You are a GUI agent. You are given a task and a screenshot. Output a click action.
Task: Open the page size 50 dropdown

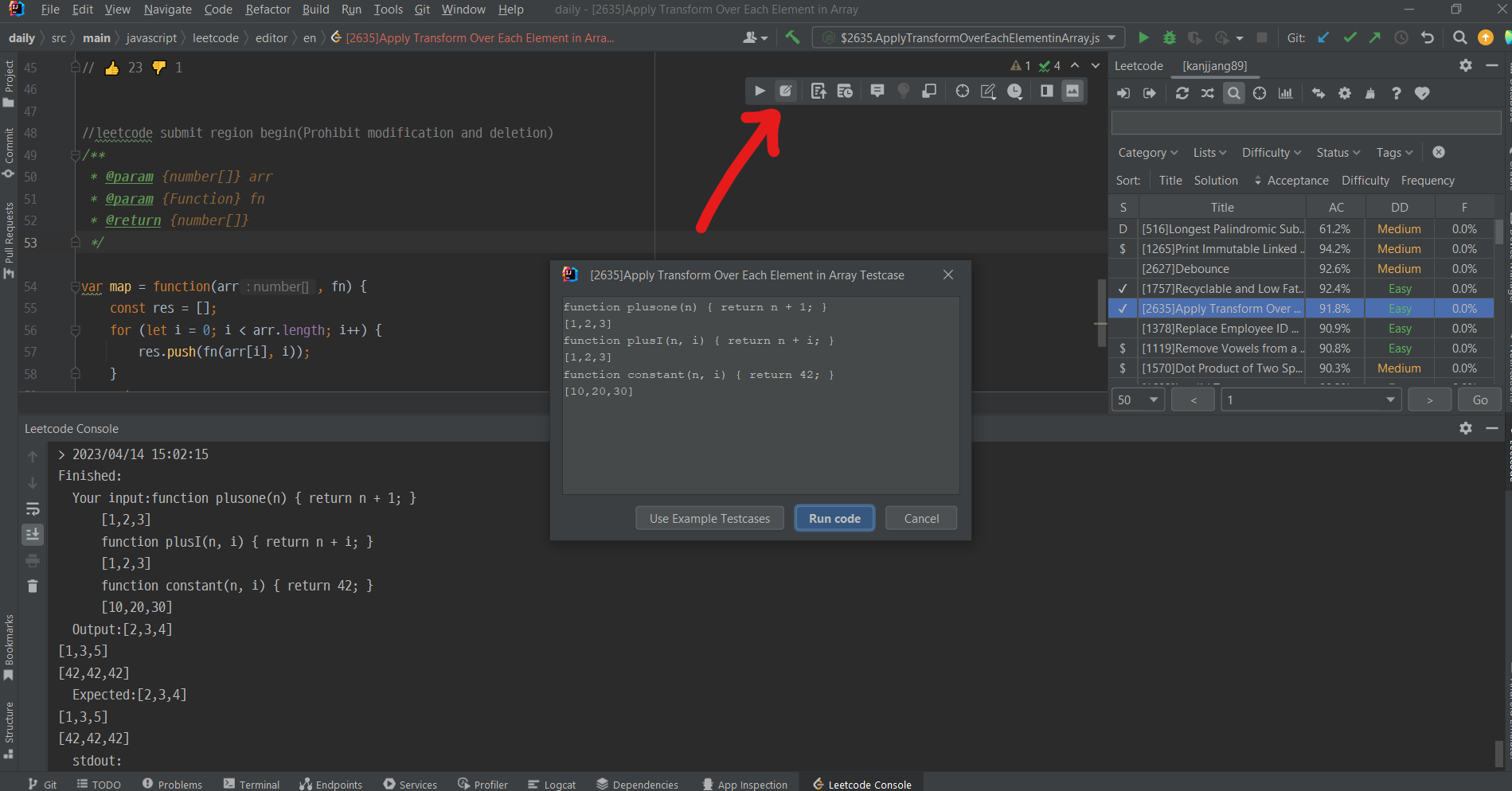(x=1138, y=399)
